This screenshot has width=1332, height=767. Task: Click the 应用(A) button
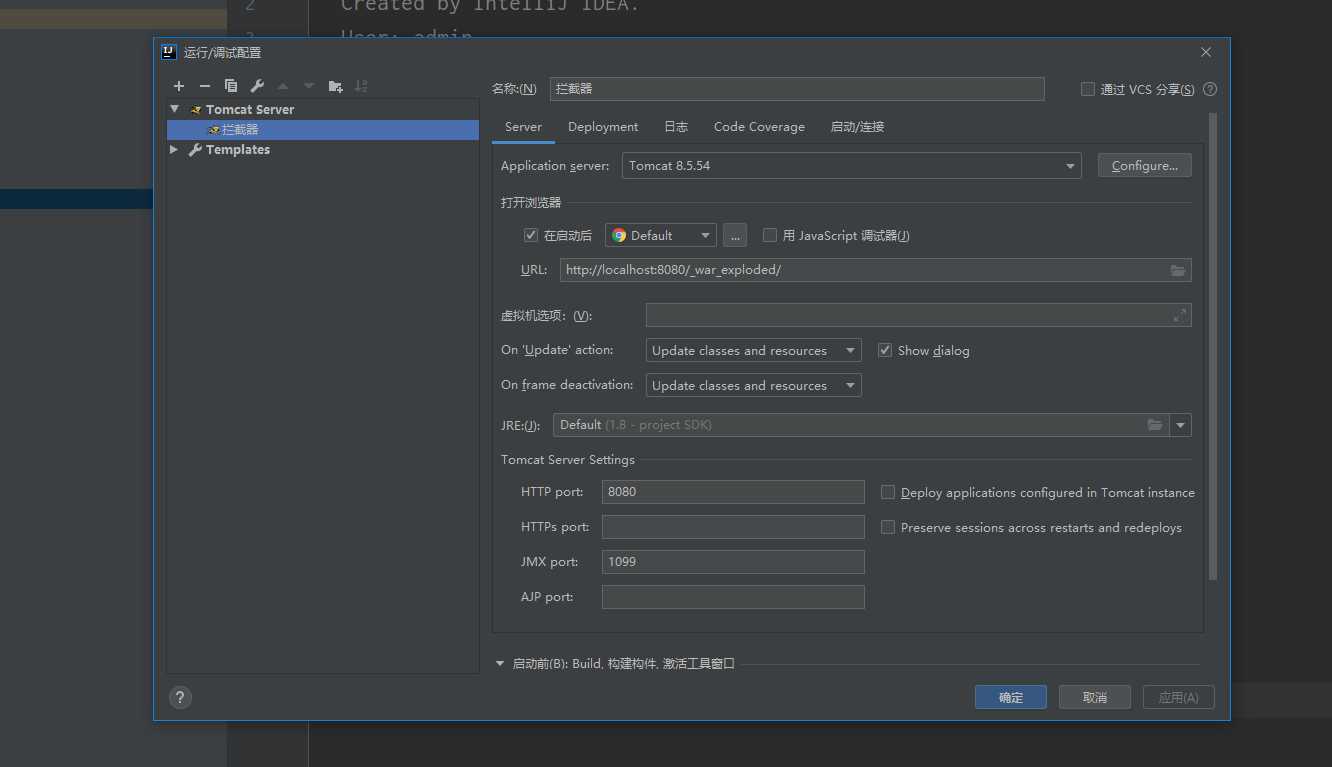point(1178,697)
